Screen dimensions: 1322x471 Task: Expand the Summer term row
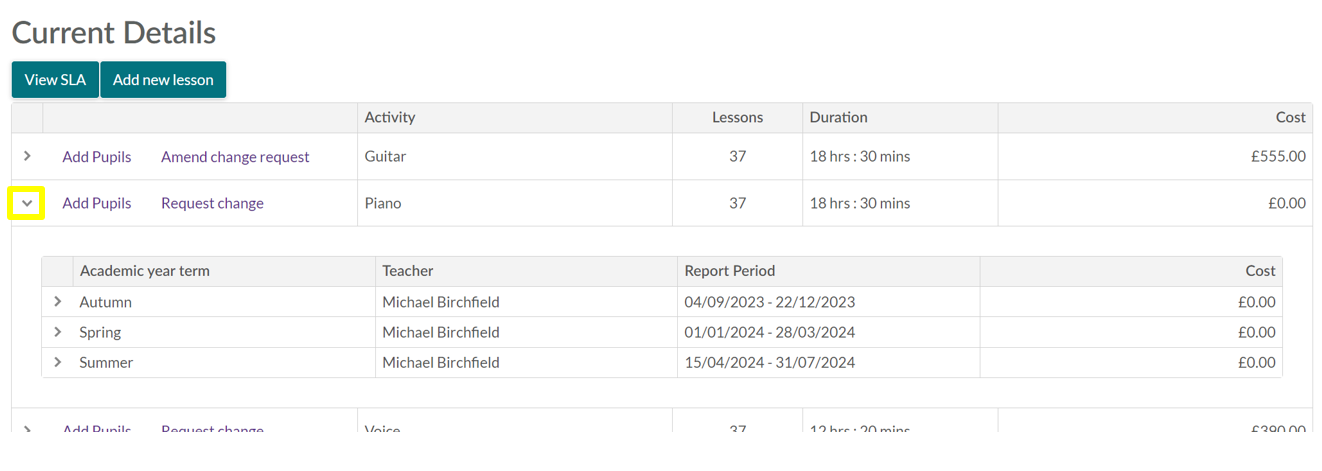(58, 362)
